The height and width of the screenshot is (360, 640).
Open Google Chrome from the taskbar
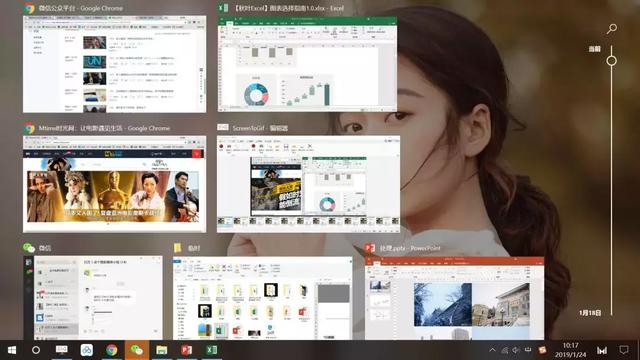(111, 350)
